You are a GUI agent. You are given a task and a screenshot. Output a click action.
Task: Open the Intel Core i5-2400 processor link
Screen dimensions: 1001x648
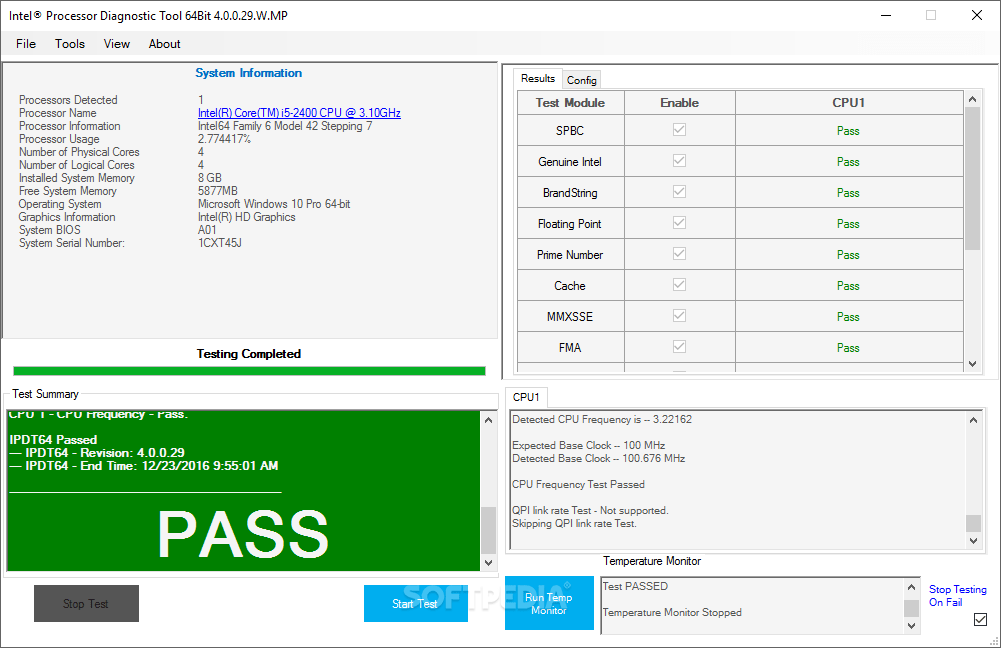(299, 113)
